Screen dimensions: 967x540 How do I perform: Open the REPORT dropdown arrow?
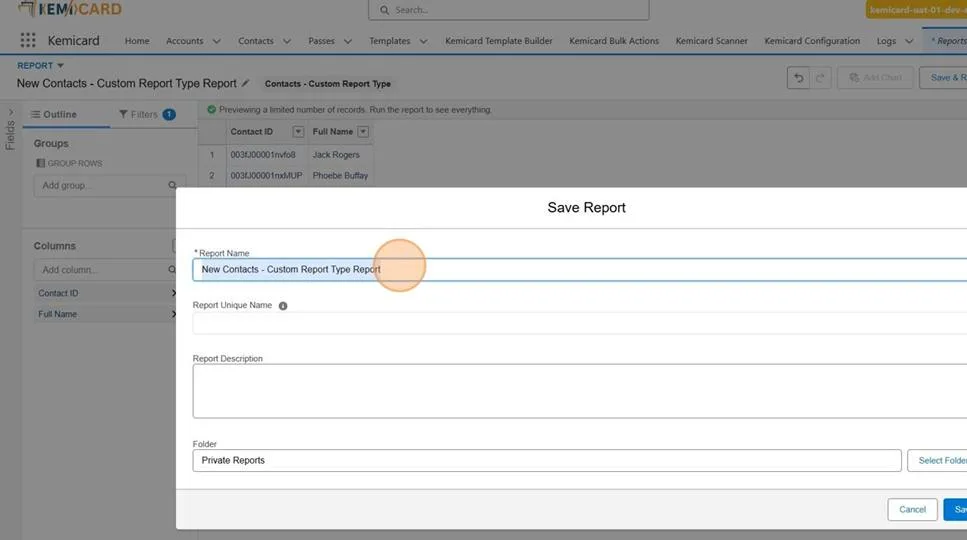click(x=60, y=65)
